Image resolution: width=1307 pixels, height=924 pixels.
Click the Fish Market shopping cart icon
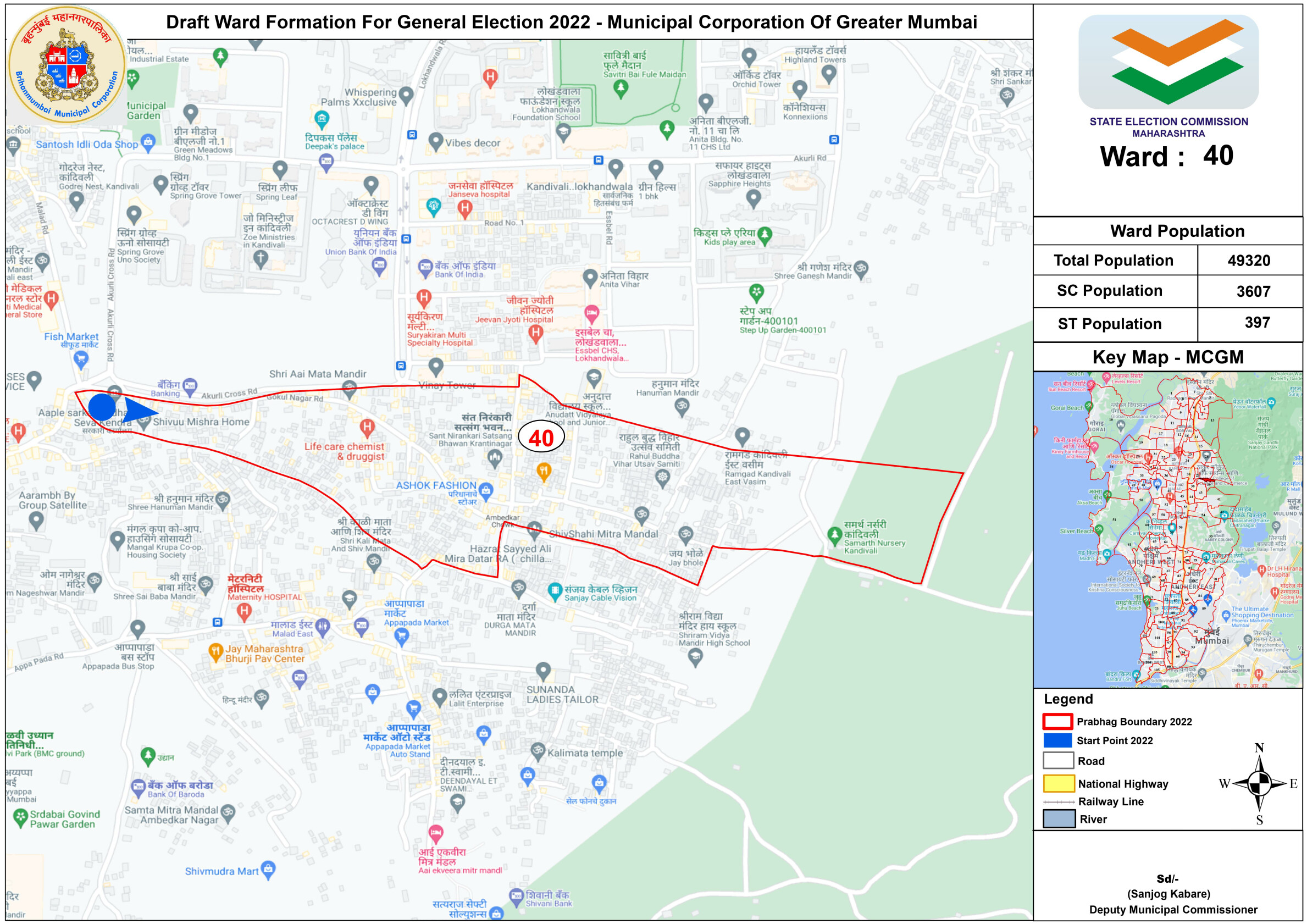[x=81, y=359]
